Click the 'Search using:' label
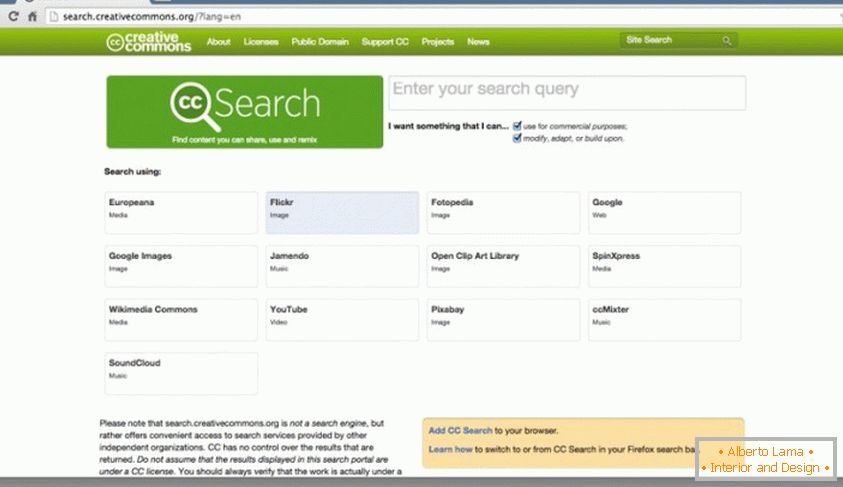 tap(133, 172)
